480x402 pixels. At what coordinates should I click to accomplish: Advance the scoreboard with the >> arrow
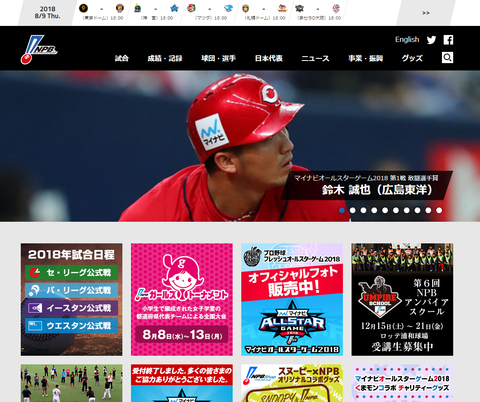[426, 13]
